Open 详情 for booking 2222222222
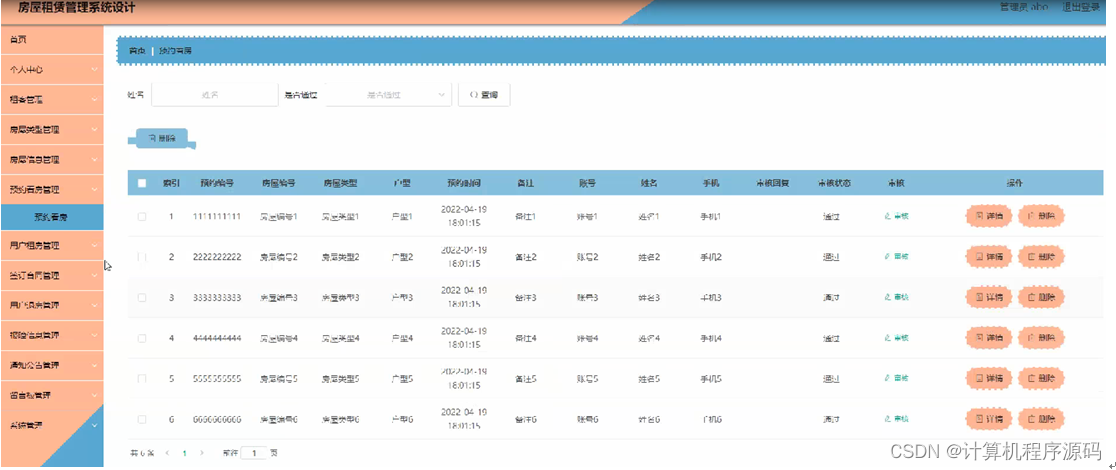1116x470 pixels. click(x=989, y=256)
